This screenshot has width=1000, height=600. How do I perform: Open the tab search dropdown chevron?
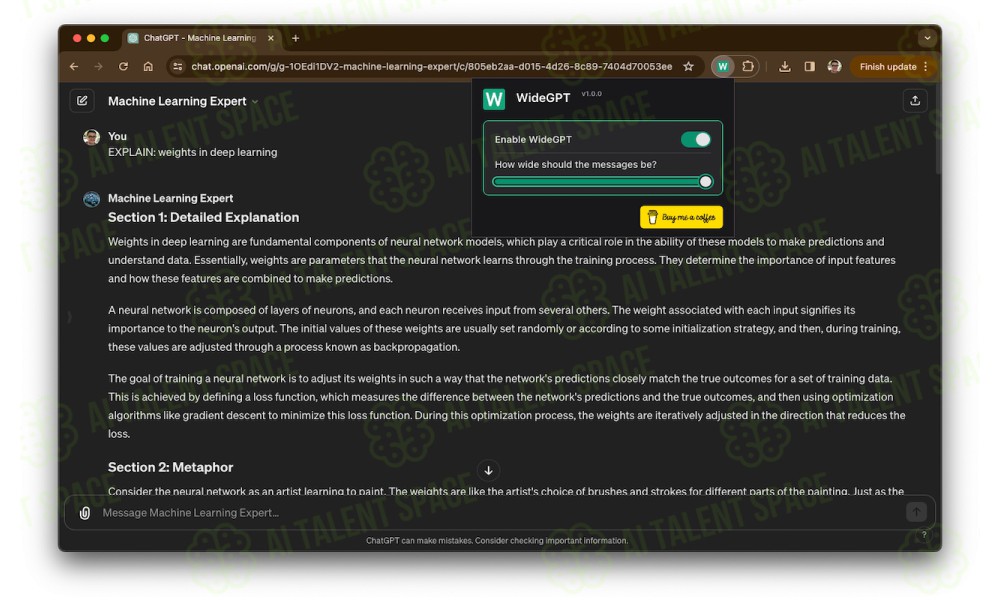[x=927, y=38]
